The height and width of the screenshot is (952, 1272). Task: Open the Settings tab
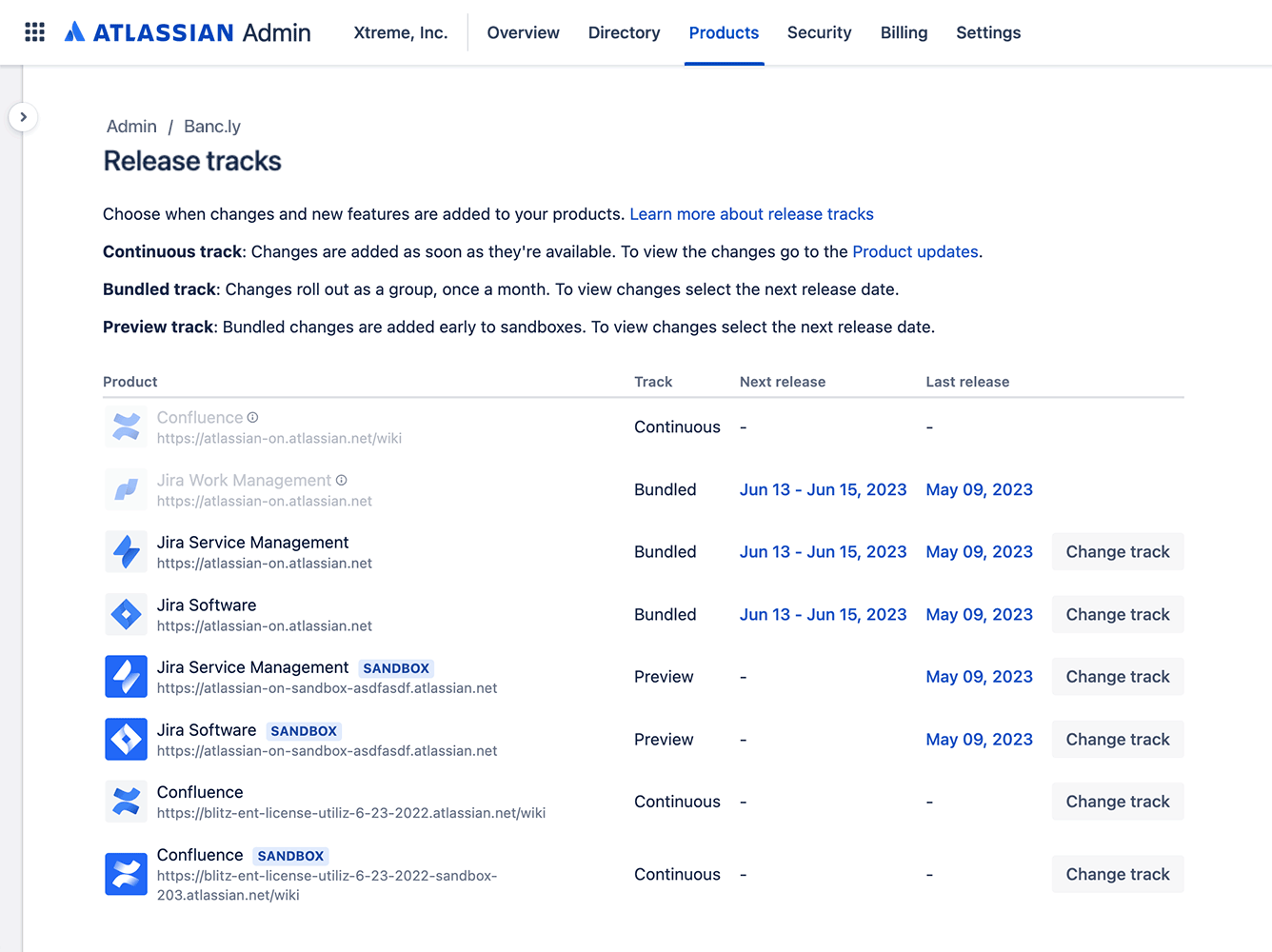[x=988, y=32]
